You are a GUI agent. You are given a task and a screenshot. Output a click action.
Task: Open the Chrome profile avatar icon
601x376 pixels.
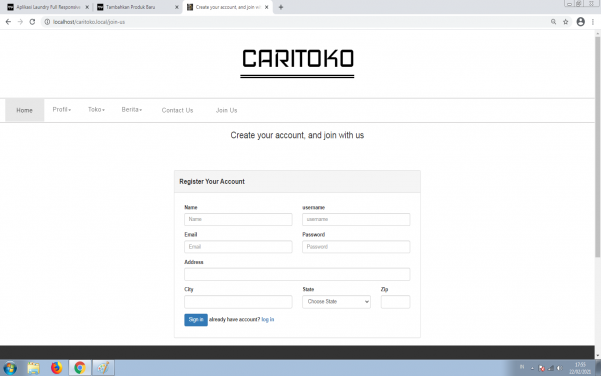click(x=581, y=22)
